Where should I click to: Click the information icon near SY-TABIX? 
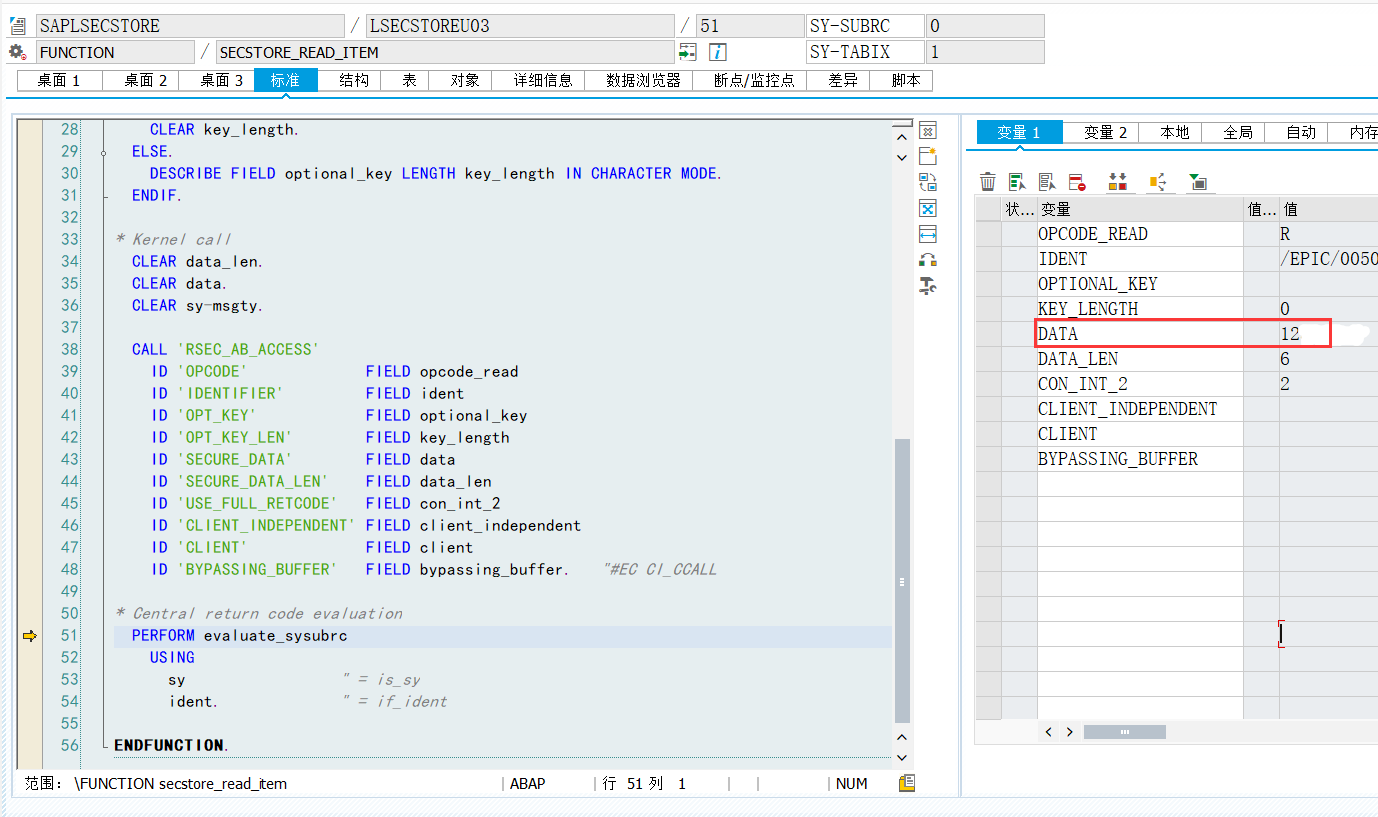717,51
